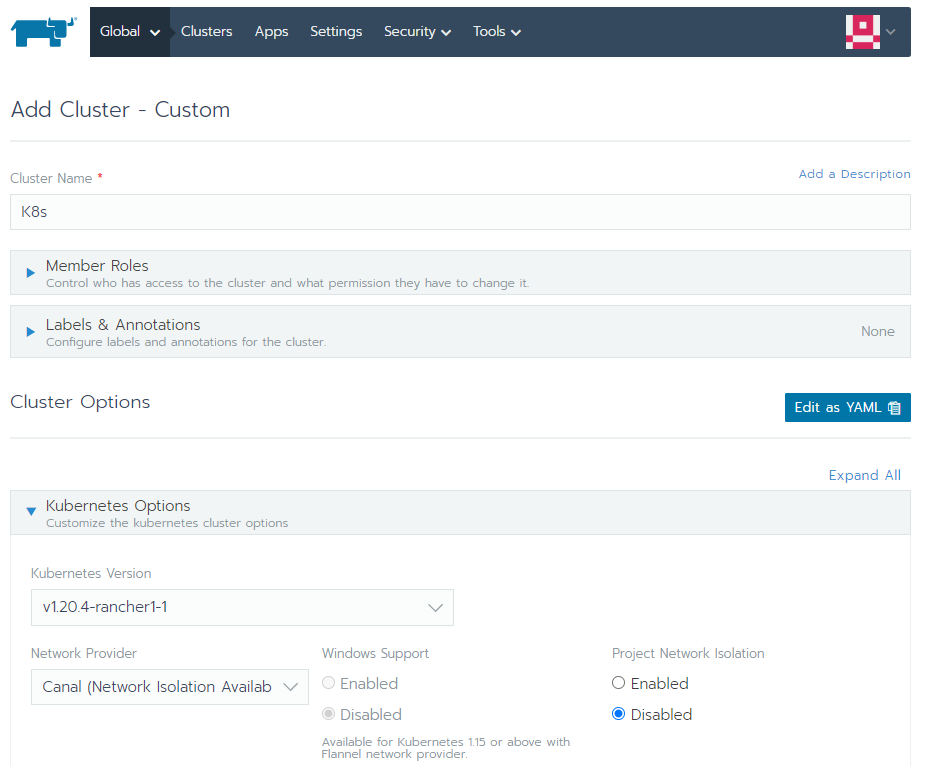Click the Add a Description link
The image size is (928, 766).
(854, 174)
